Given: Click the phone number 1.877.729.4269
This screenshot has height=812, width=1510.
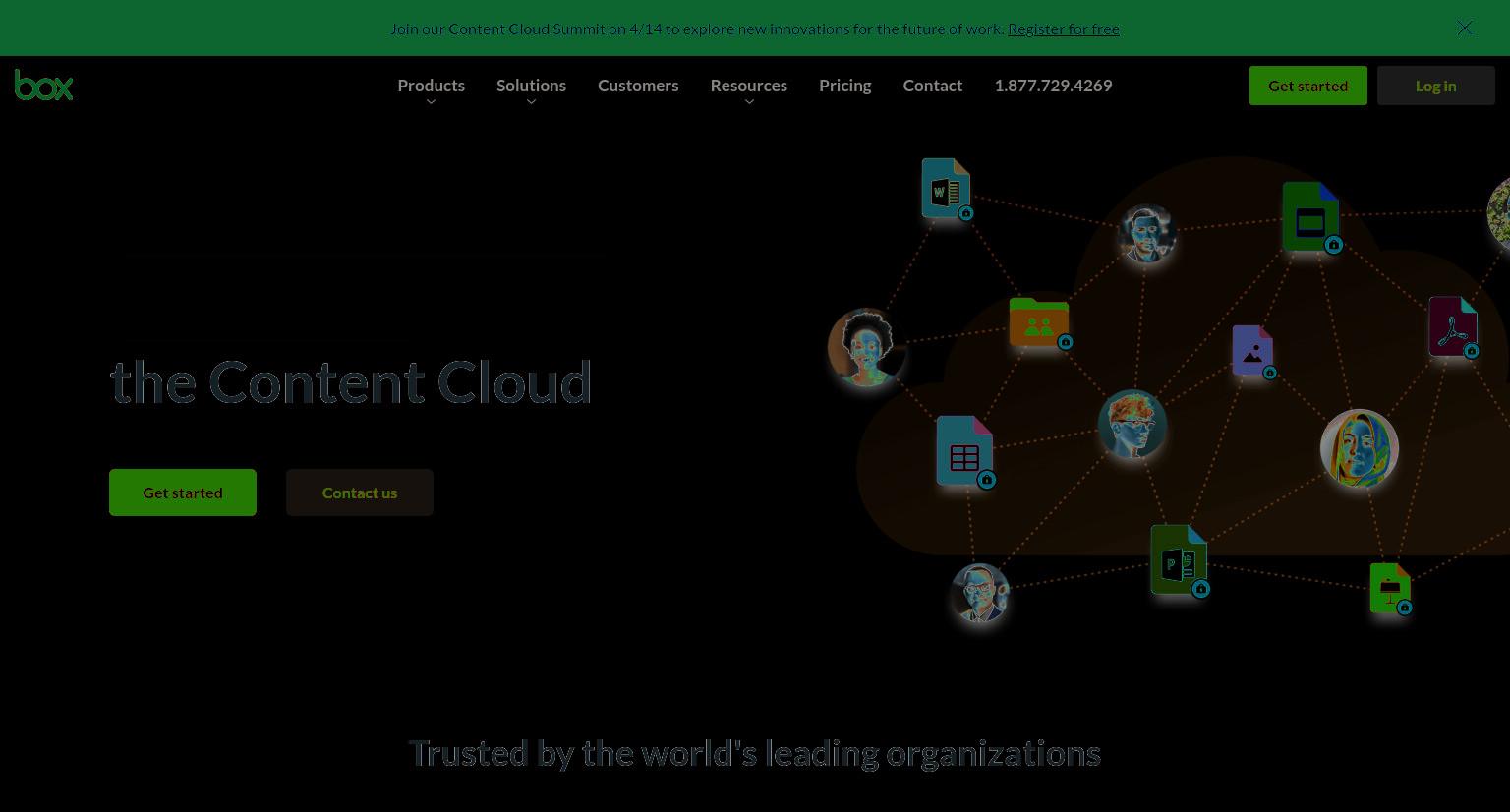Looking at the screenshot, I should [x=1053, y=86].
